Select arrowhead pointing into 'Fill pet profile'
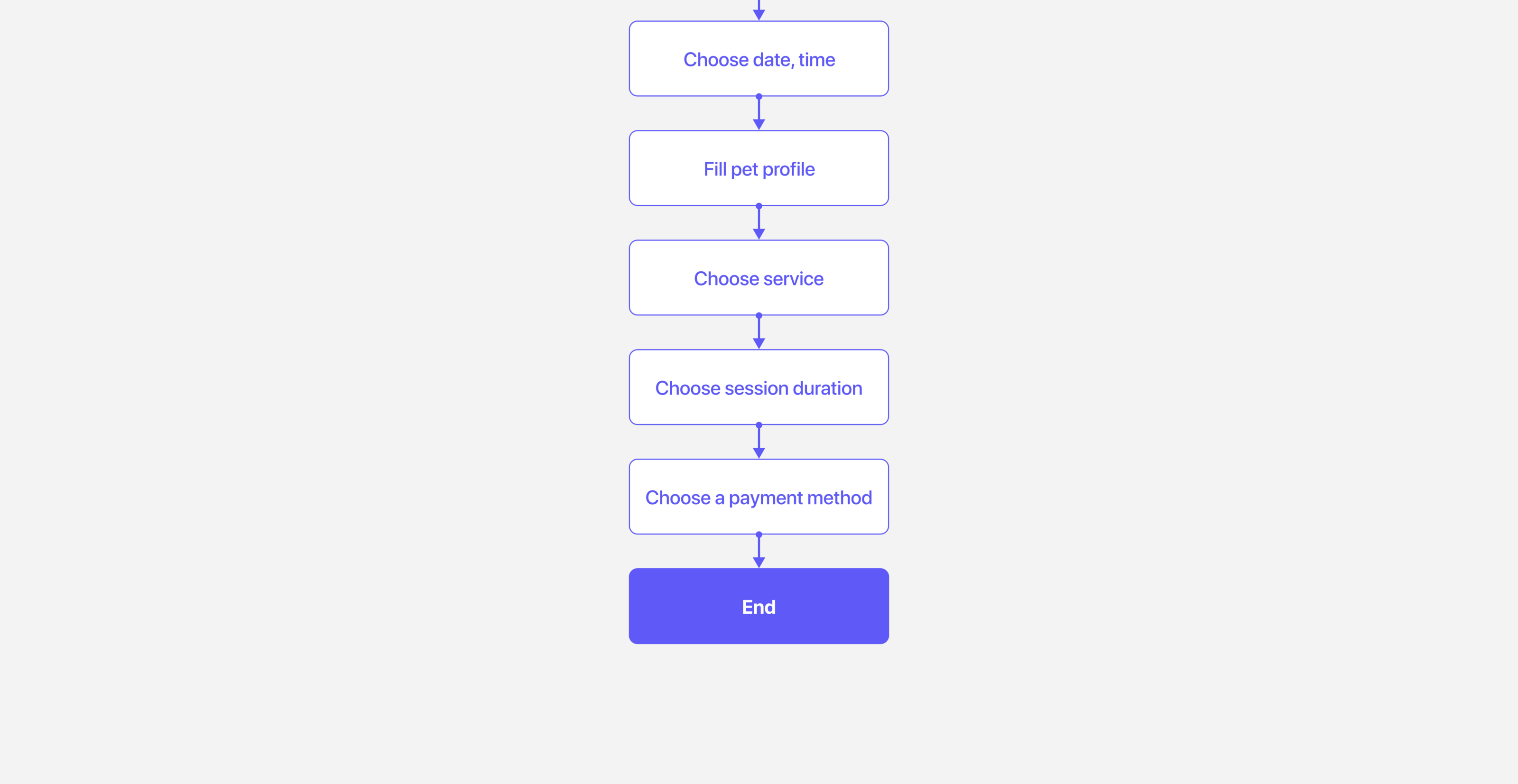 [x=759, y=124]
